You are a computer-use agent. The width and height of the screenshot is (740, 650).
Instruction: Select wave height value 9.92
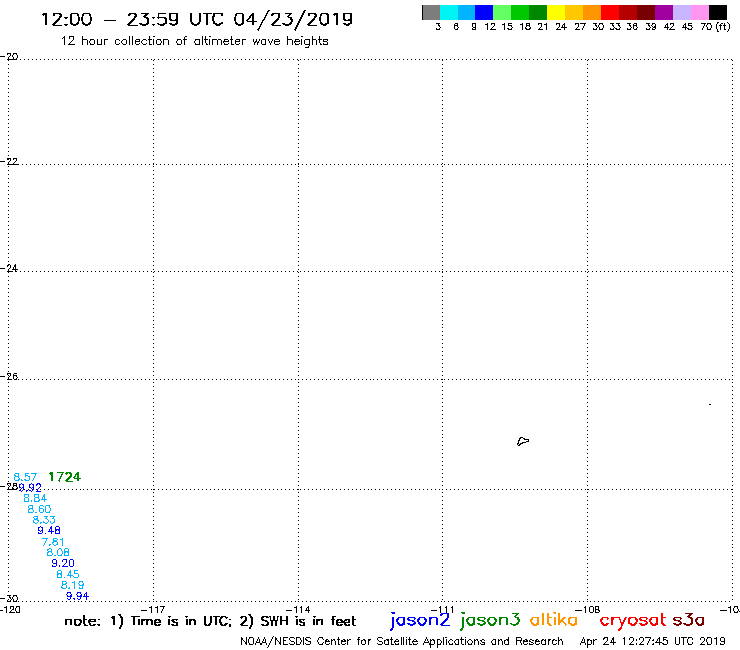[30, 487]
